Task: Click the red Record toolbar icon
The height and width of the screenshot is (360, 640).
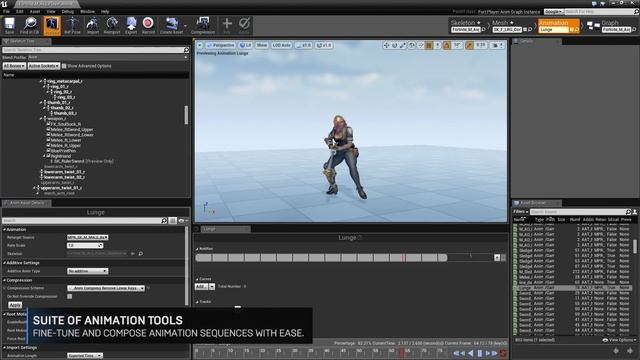Action: coord(148,25)
